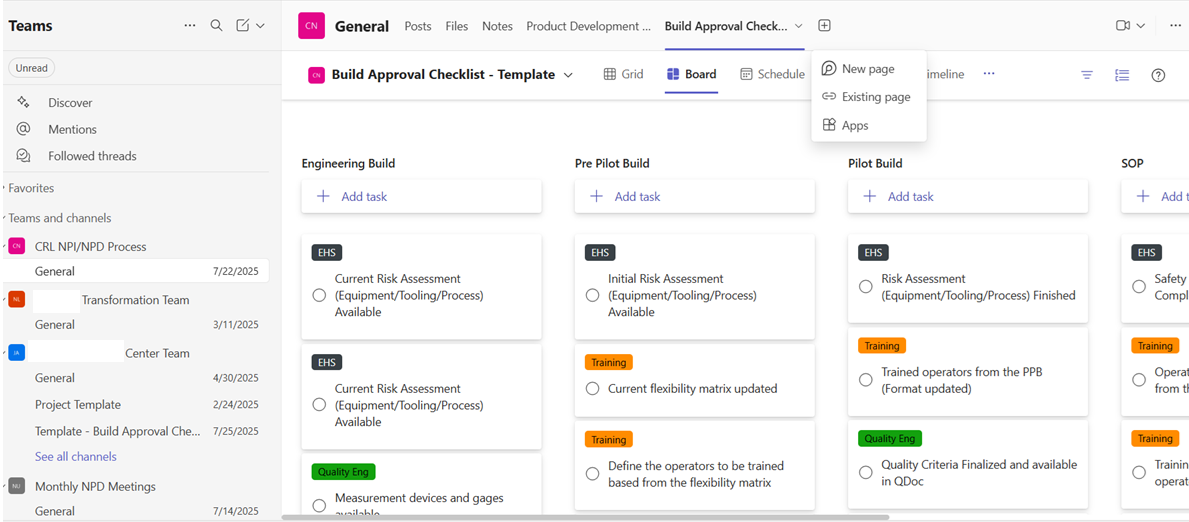Open Mentions in the sidebar

coord(72,129)
